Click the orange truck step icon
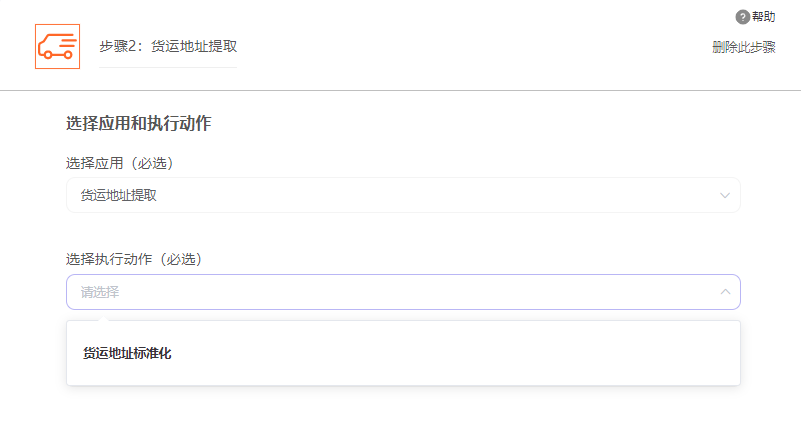Viewport: 801px width, 432px height. pos(57,46)
